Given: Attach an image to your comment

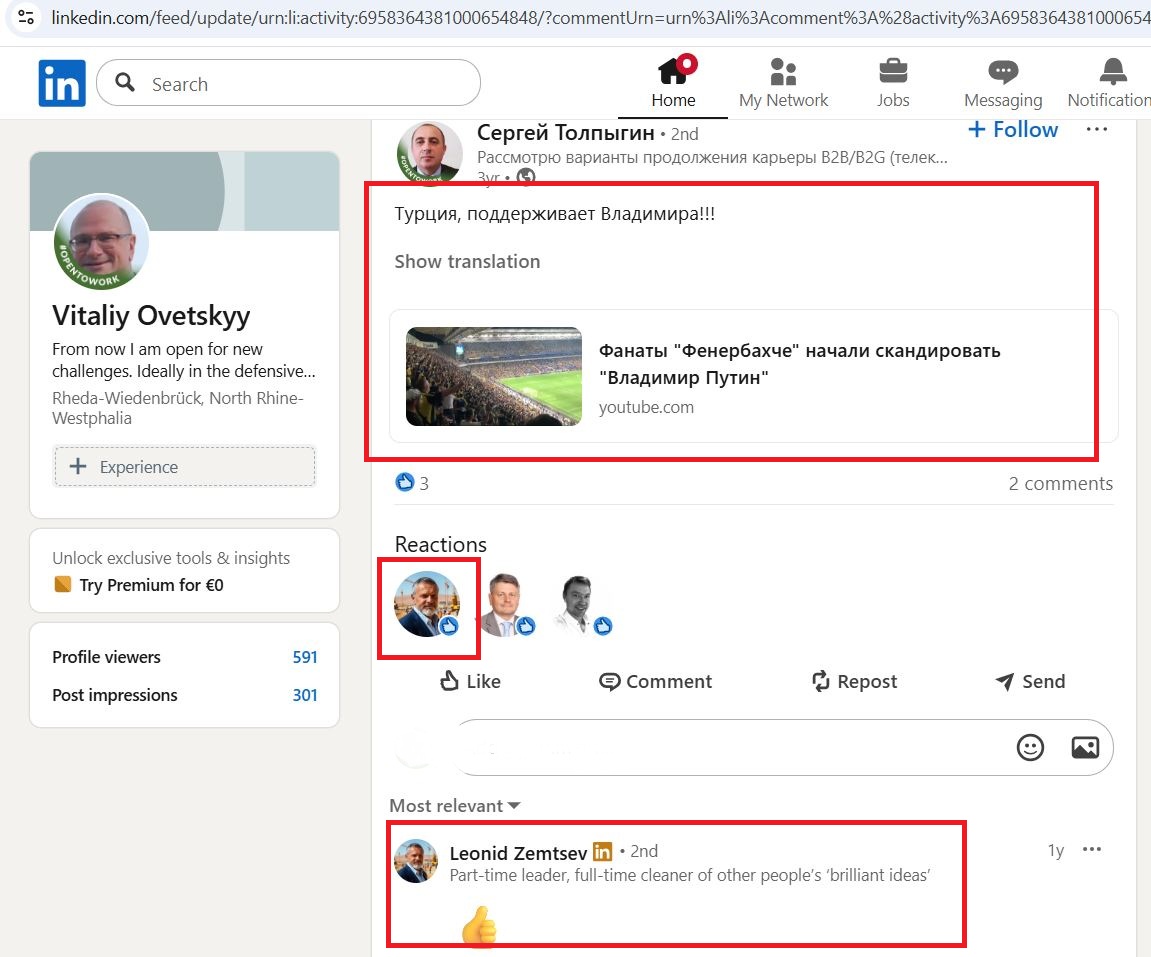Looking at the screenshot, I should (x=1084, y=747).
